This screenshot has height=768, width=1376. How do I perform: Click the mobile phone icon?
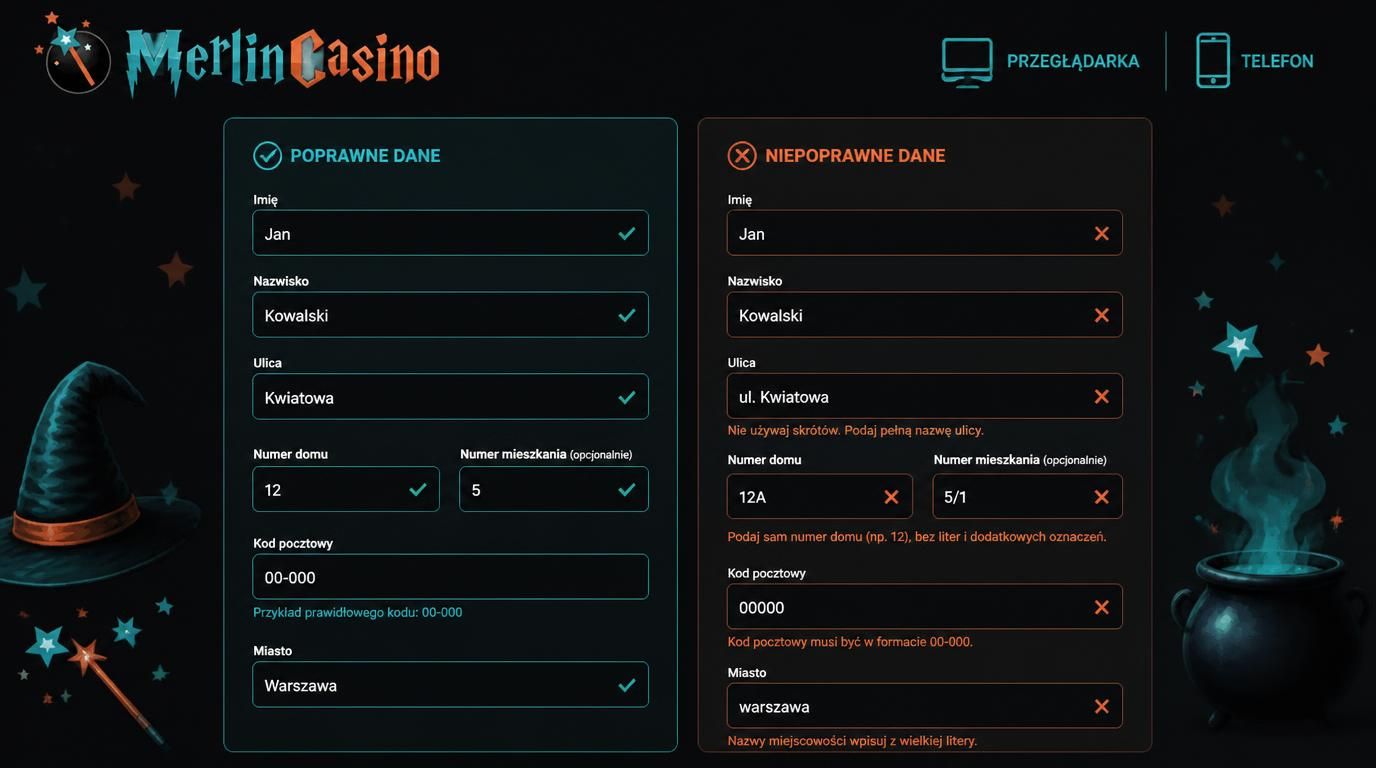point(1213,61)
